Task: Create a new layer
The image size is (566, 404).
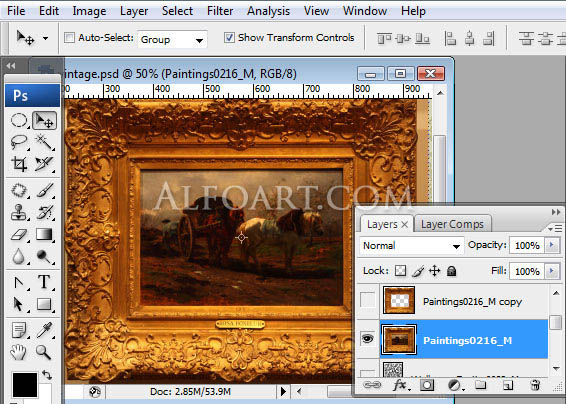Action: click(508, 385)
